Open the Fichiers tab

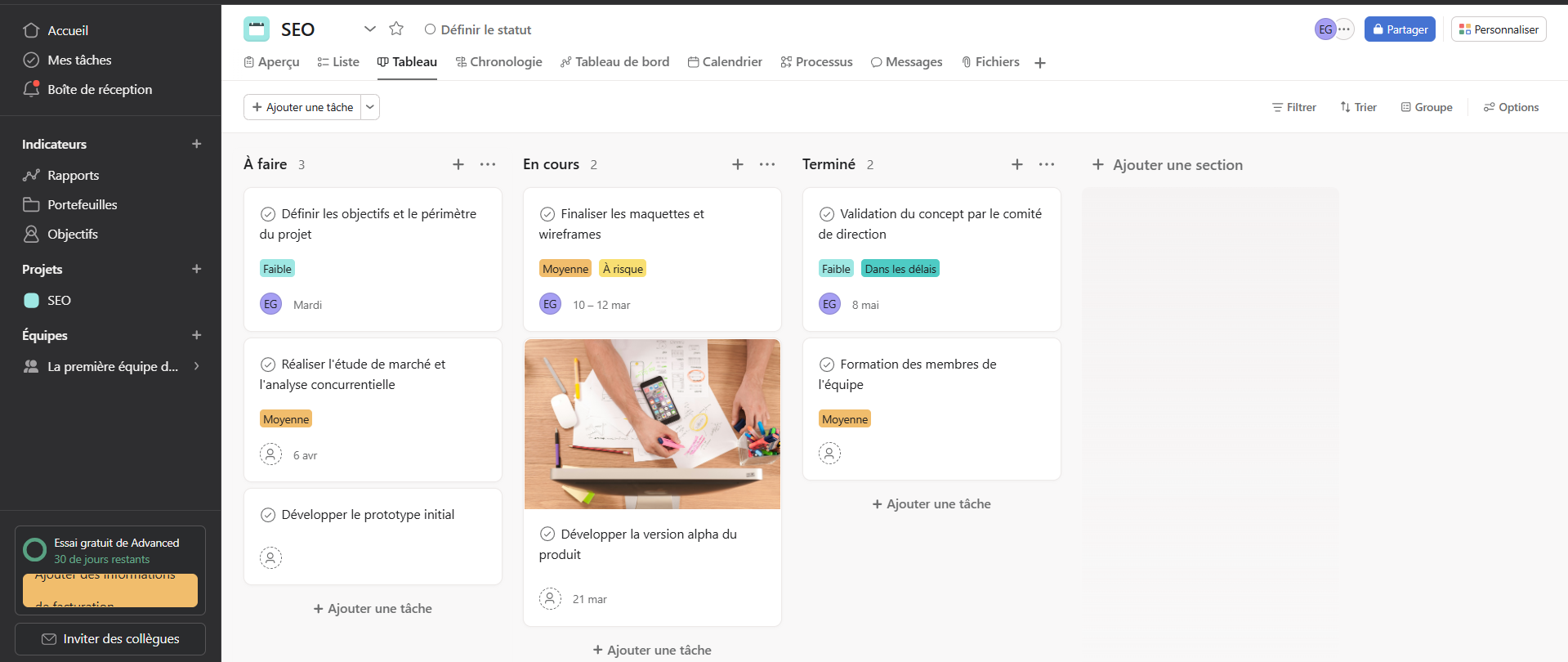pos(990,62)
